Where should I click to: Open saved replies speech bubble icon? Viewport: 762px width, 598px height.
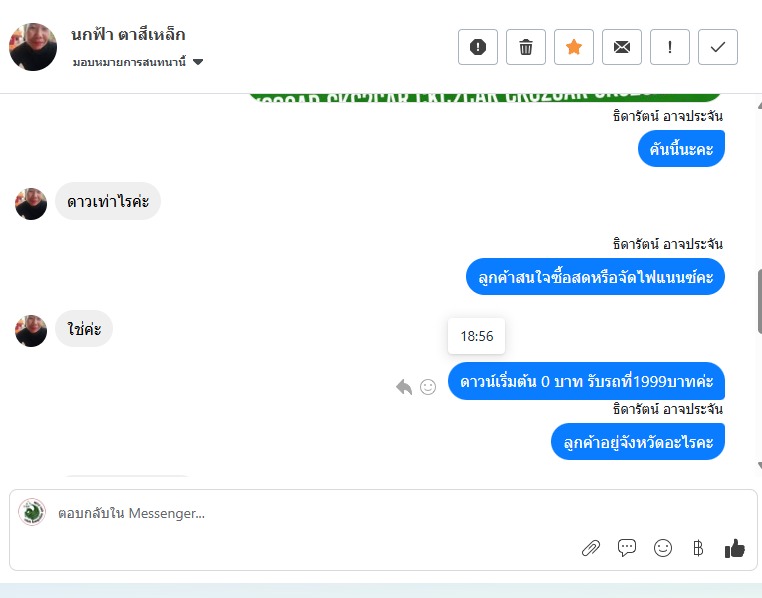tap(627, 548)
